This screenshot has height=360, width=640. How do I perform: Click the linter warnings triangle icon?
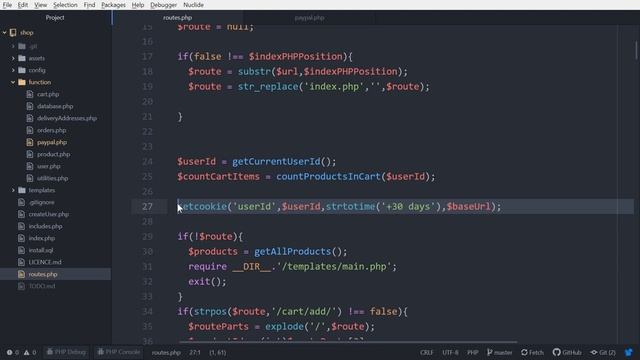pyautogui.click(x=27, y=352)
